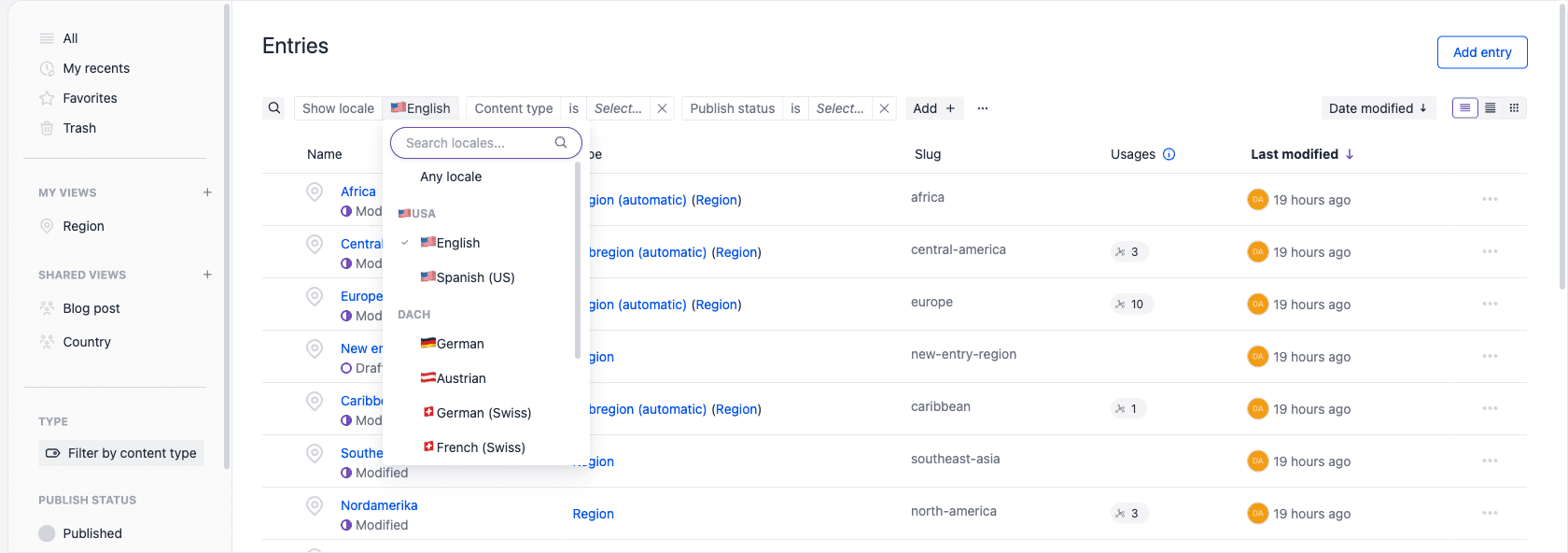The width and height of the screenshot is (1568, 553).
Task: Click the Nordamerika entry pin icon
Action: (315, 505)
